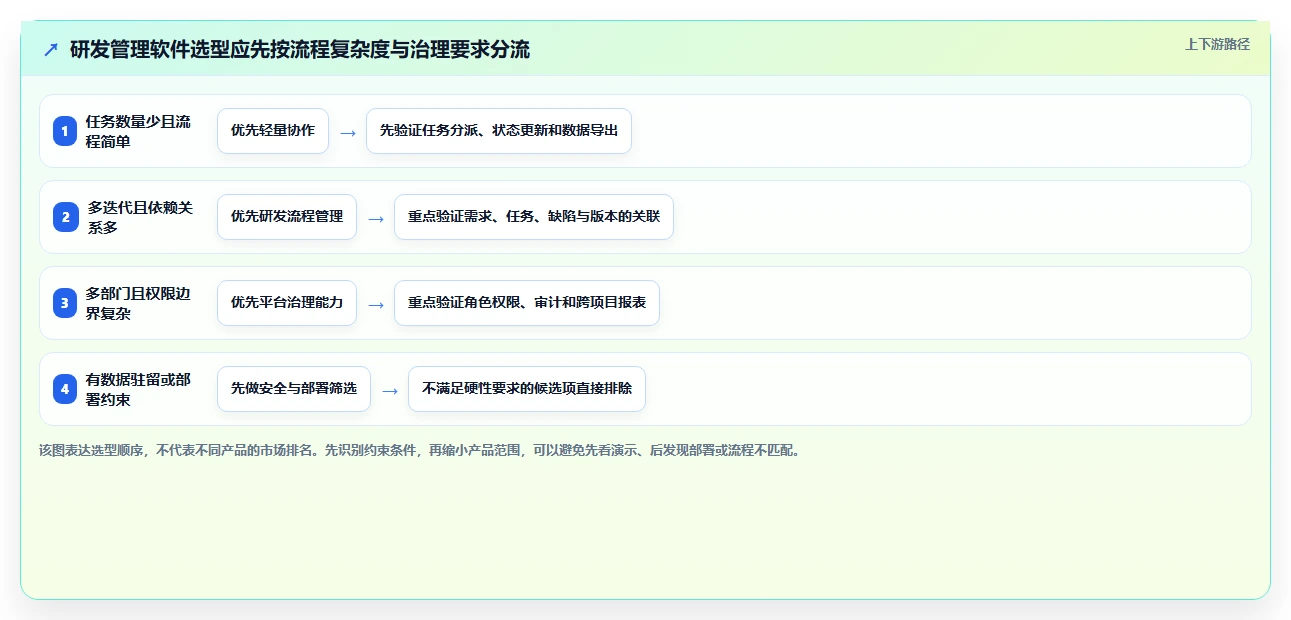Screen dimensions: 1291x620
Task: Click the arrow after 优先研发流程管理
Action: point(376,218)
